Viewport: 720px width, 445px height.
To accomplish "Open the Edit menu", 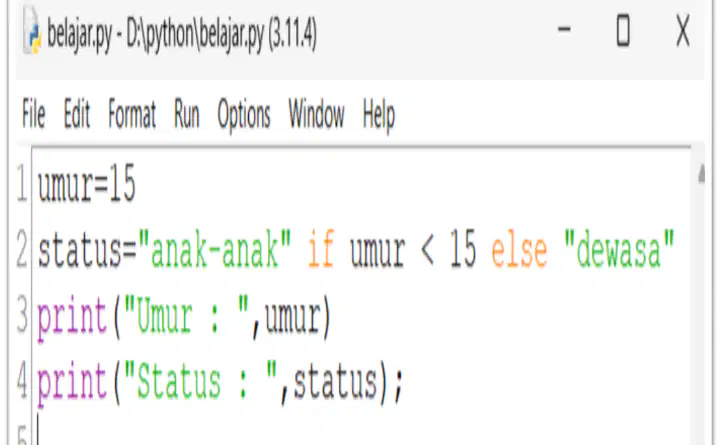I will point(77,114).
